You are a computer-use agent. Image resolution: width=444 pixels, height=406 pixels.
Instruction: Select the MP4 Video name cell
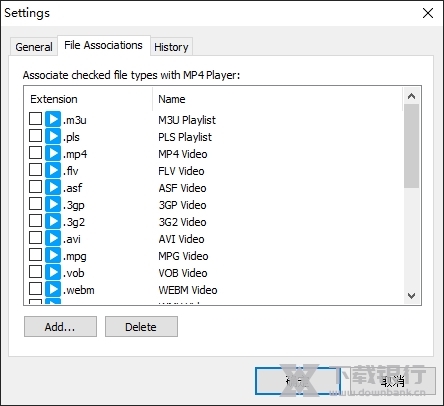(x=183, y=154)
